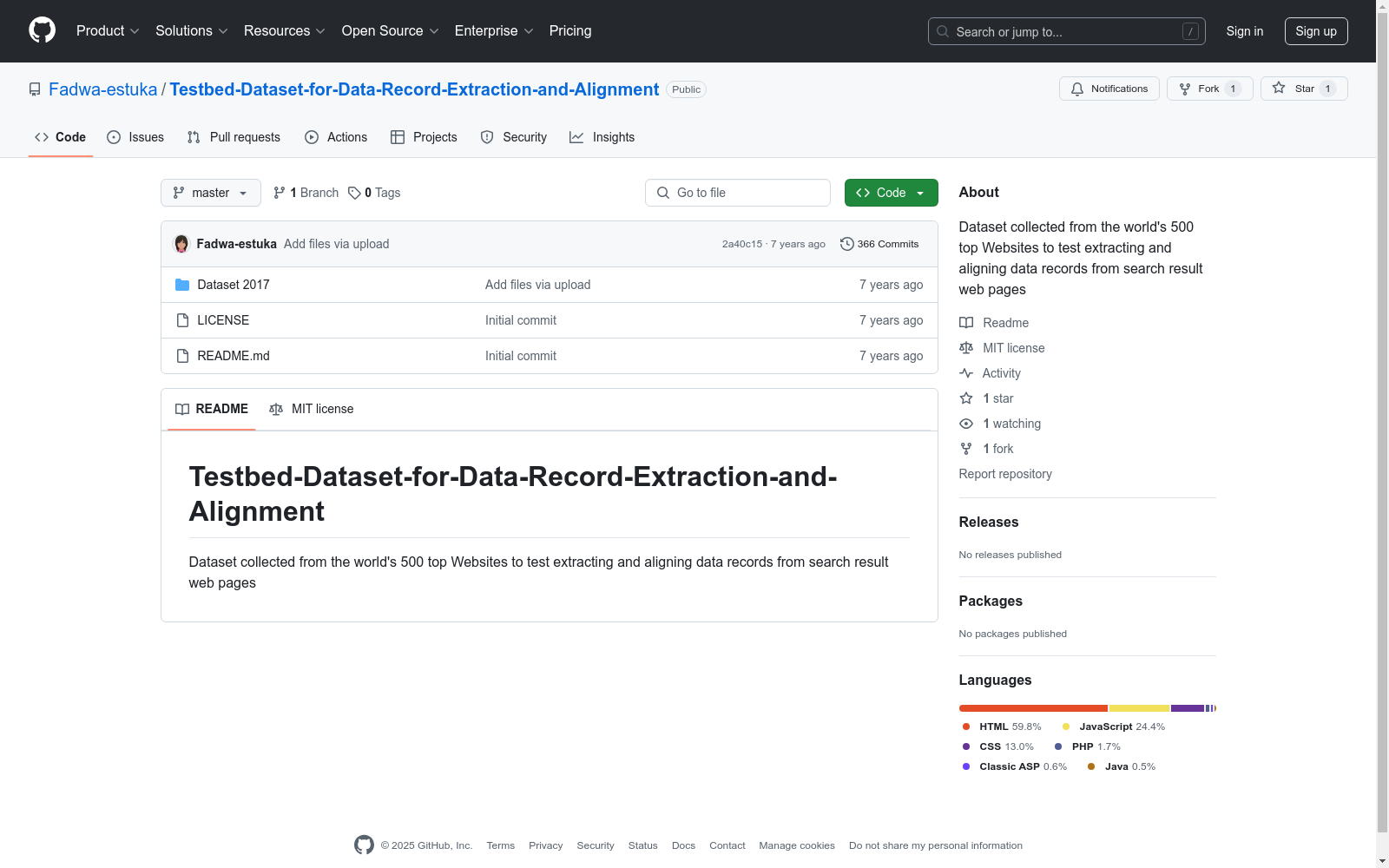Switch to the Actions tab
The image size is (1389, 868).
point(336,137)
